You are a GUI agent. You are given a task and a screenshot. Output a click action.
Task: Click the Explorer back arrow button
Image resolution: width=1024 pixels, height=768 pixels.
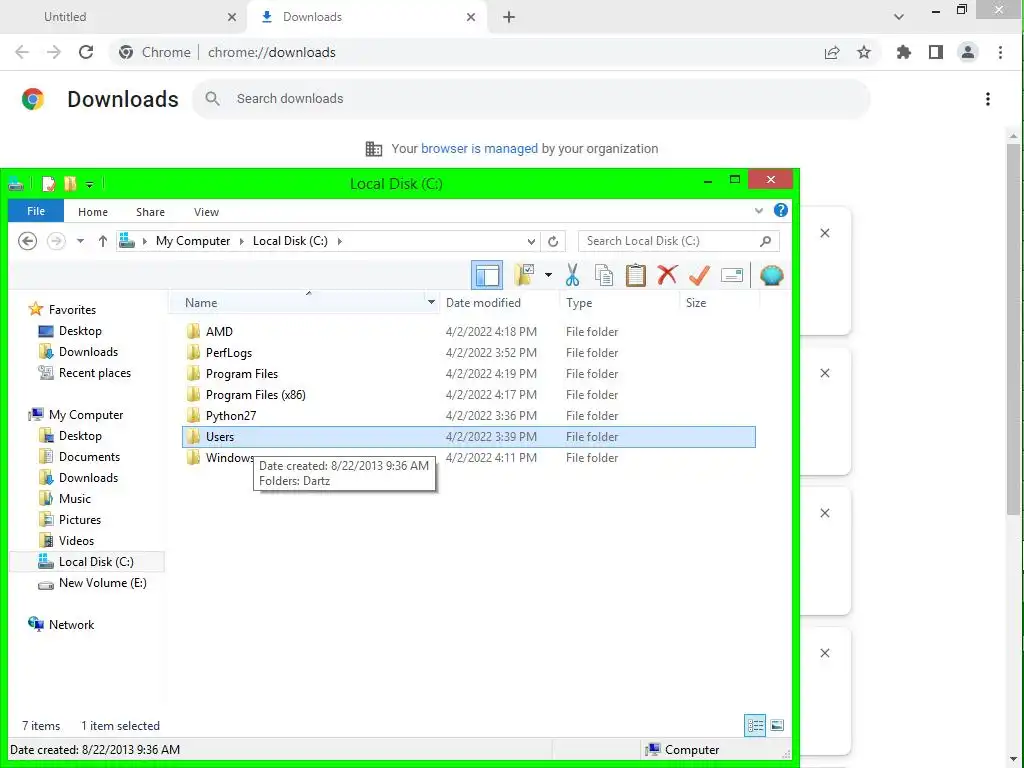27,241
